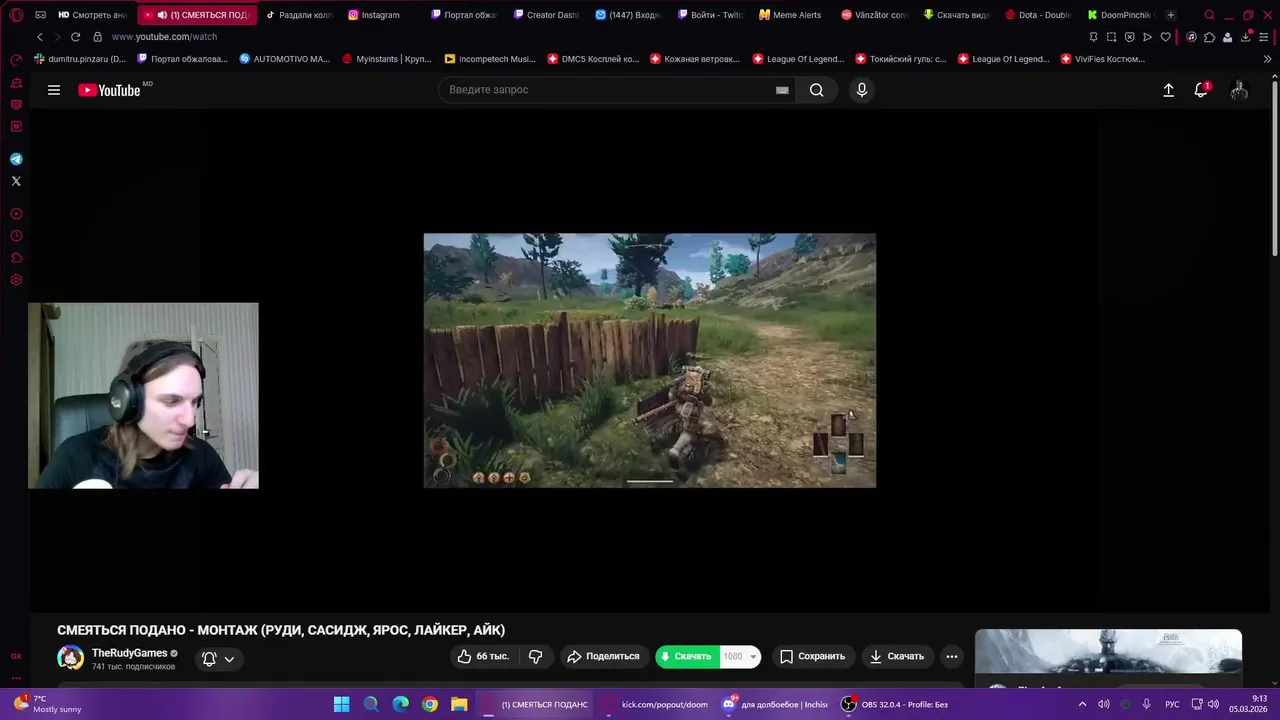Like the video (66 тыс.)
1280x720 pixels.
[x=485, y=656]
